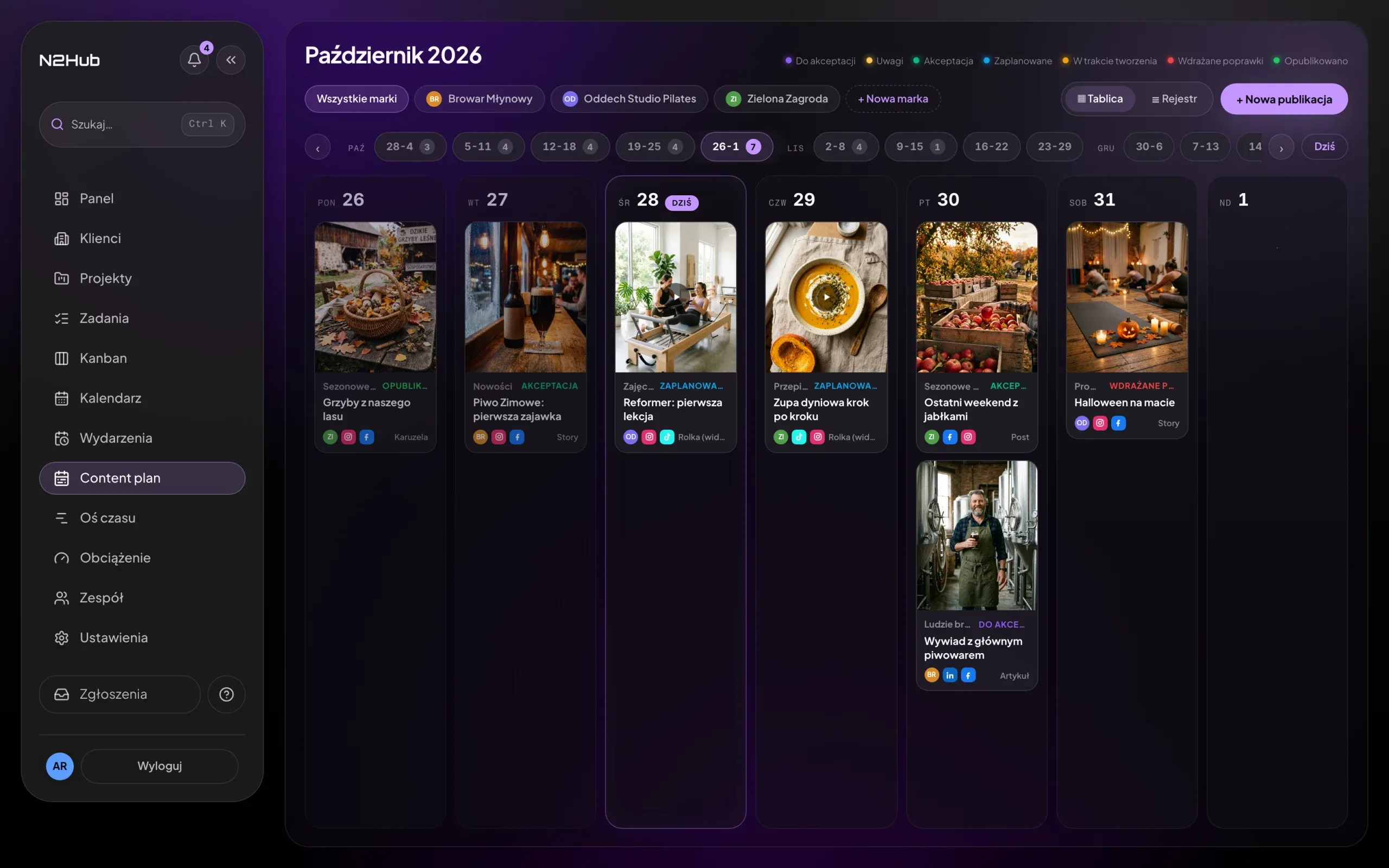This screenshot has height=868, width=1389.
Task: Collapse the sidebar with double-chevron icon
Action: pos(231,60)
